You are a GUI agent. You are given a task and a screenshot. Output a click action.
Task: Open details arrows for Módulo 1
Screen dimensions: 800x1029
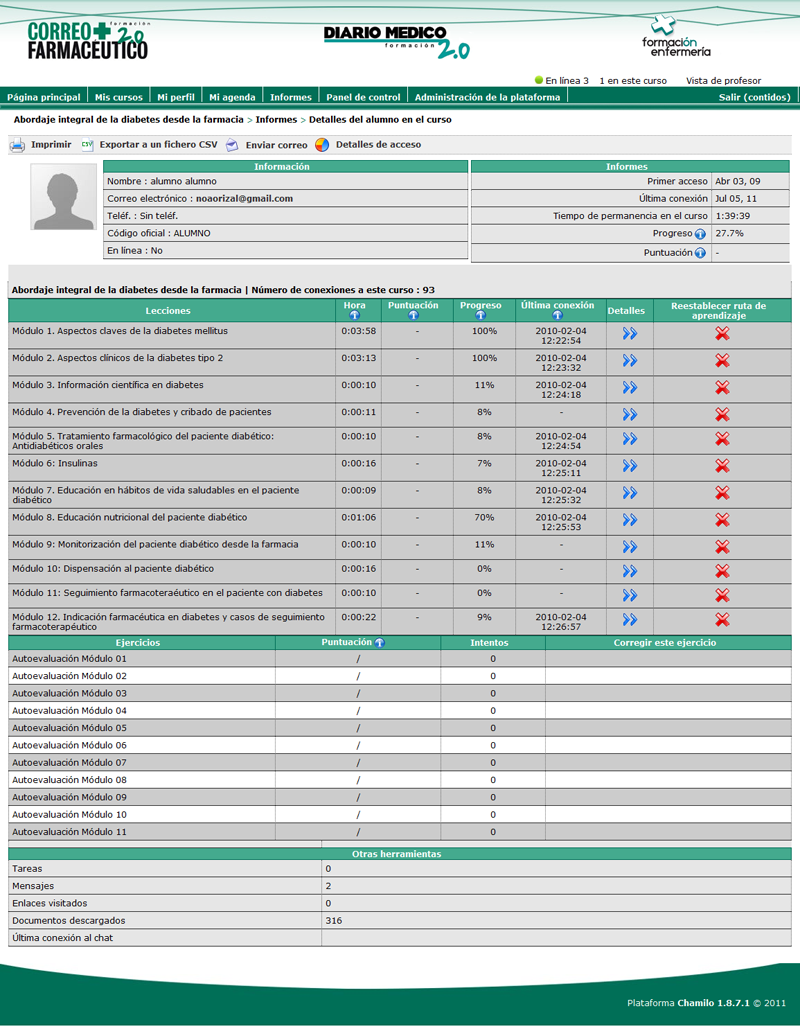click(x=630, y=334)
